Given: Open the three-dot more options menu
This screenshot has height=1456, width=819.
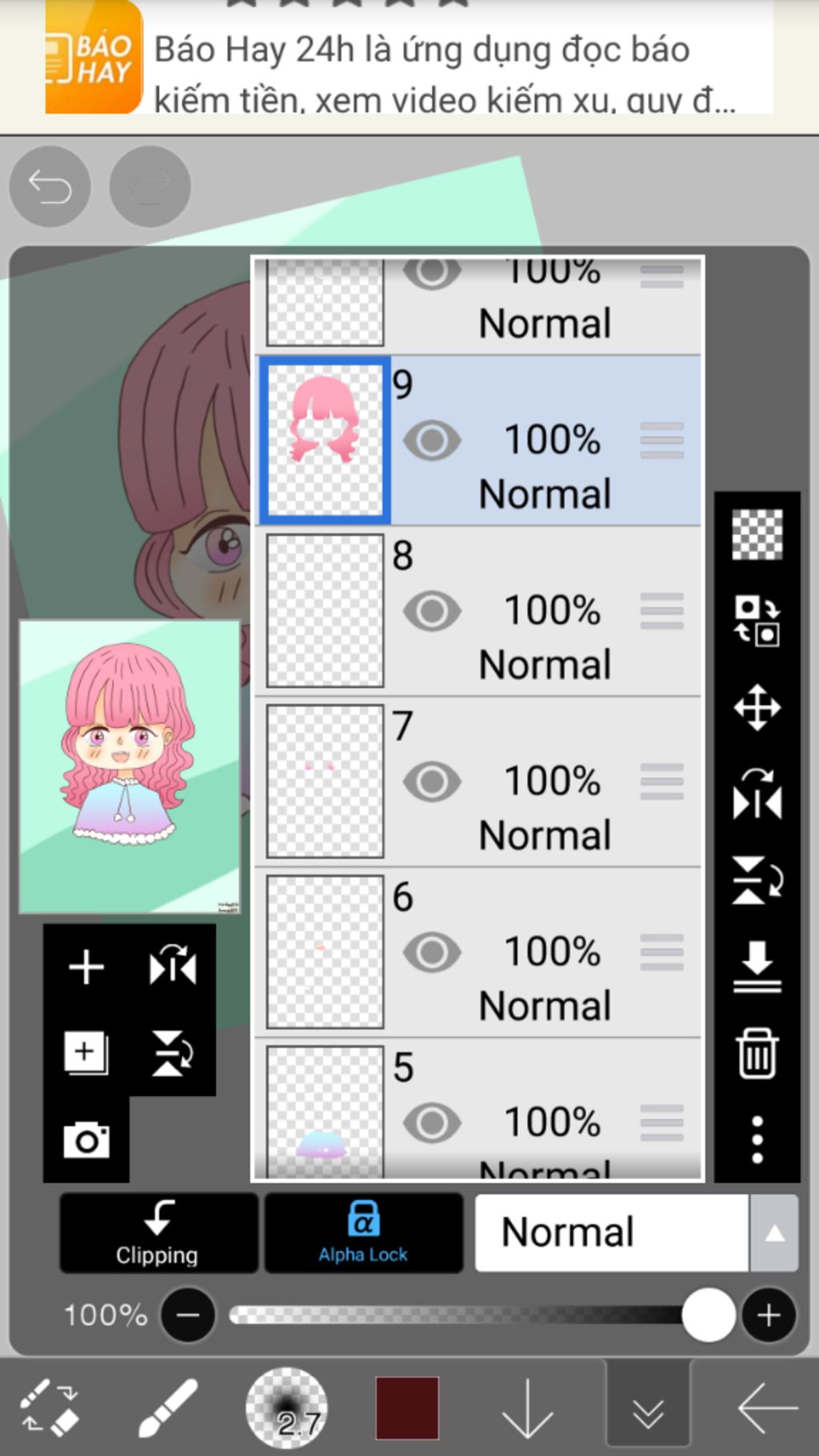Looking at the screenshot, I should pyautogui.click(x=757, y=1140).
